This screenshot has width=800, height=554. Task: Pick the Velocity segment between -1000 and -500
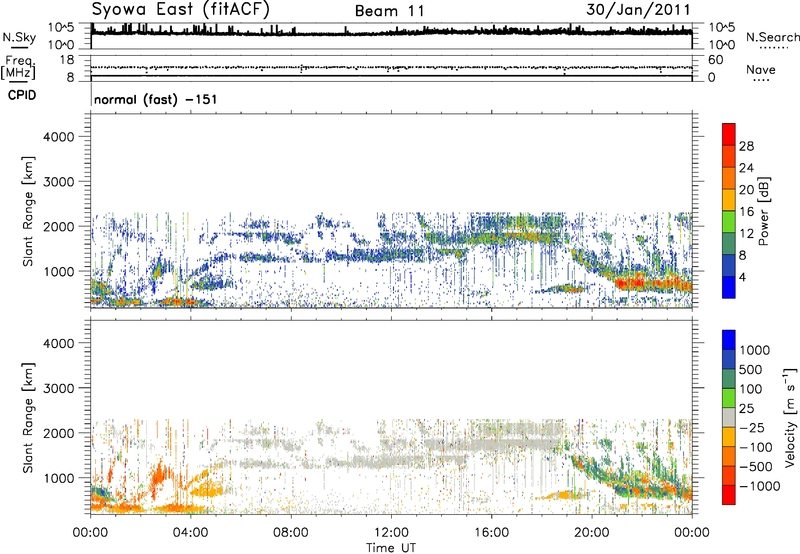(x=729, y=475)
